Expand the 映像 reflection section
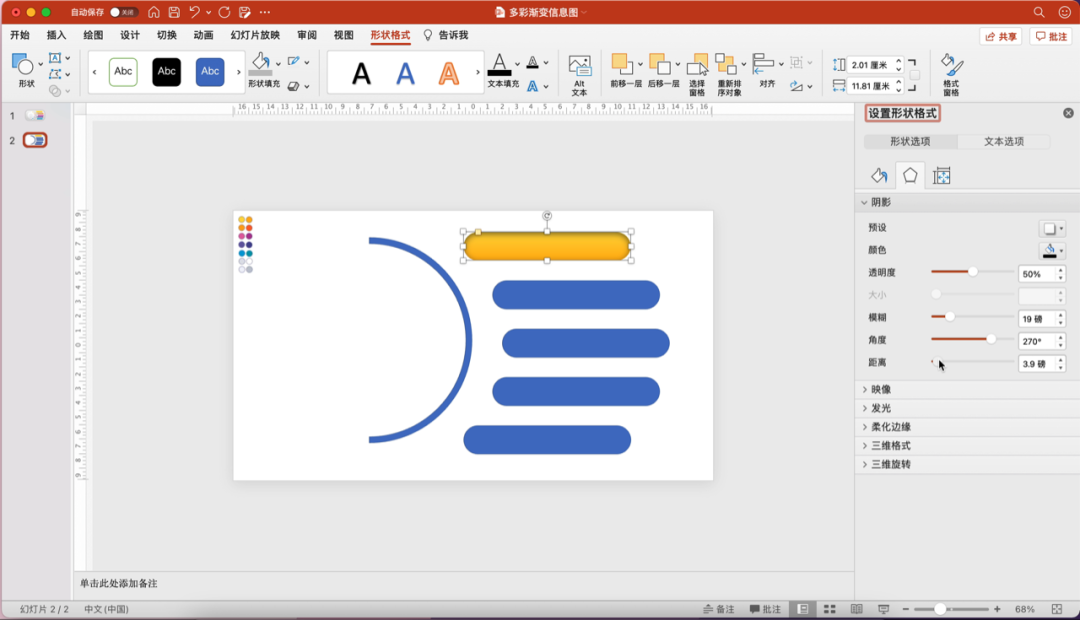The height and width of the screenshot is (620, 1080). (x=880, y=389)
